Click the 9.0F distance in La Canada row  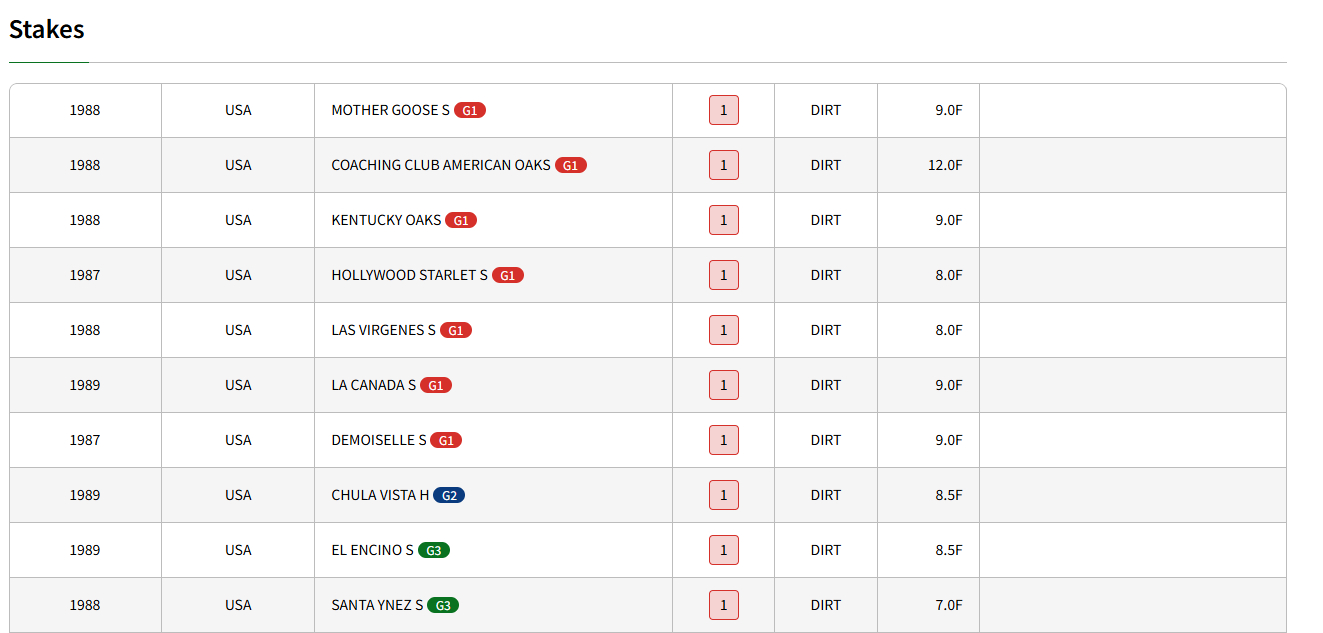[x=949, y=385]
